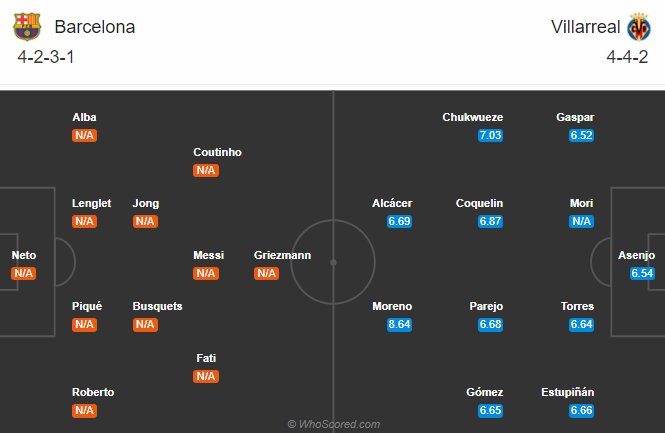Select Piqué's player name

tap(87, 306)
